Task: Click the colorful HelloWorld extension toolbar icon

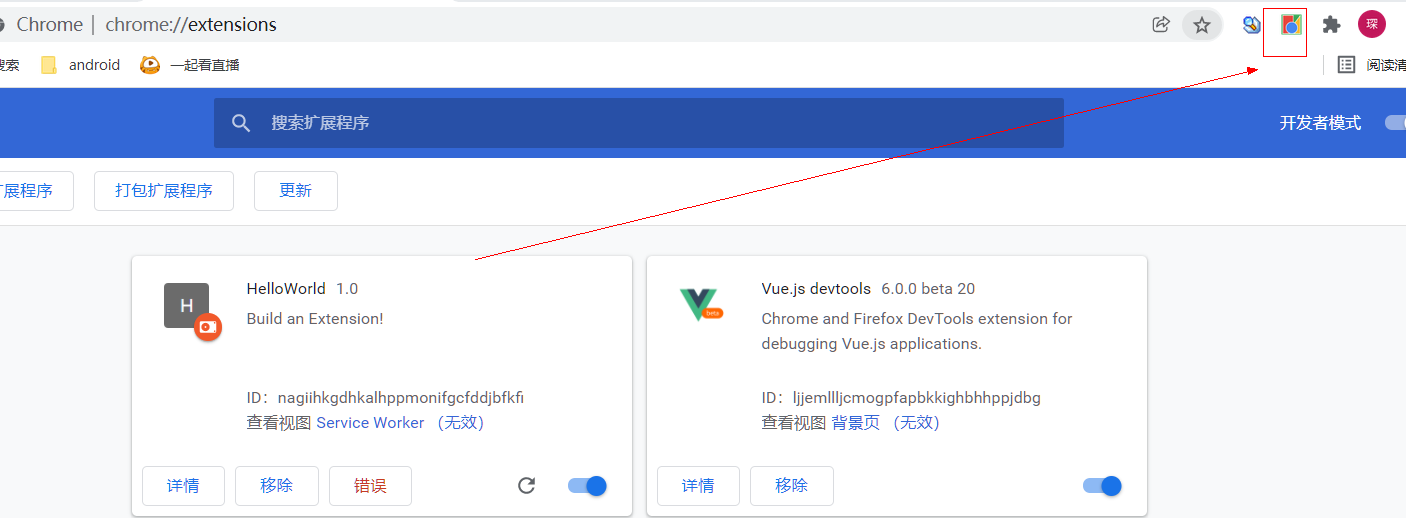Action: [x=1291, y=25]
